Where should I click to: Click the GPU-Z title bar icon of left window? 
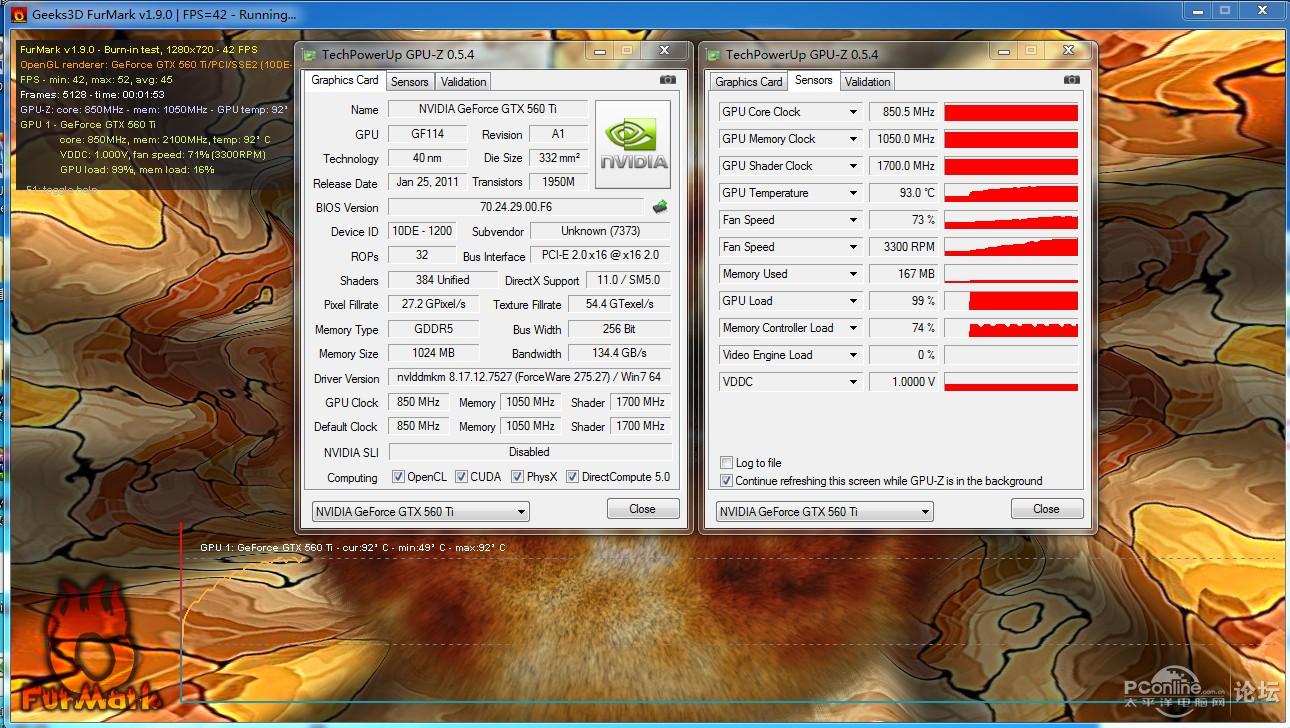[310, 54]
